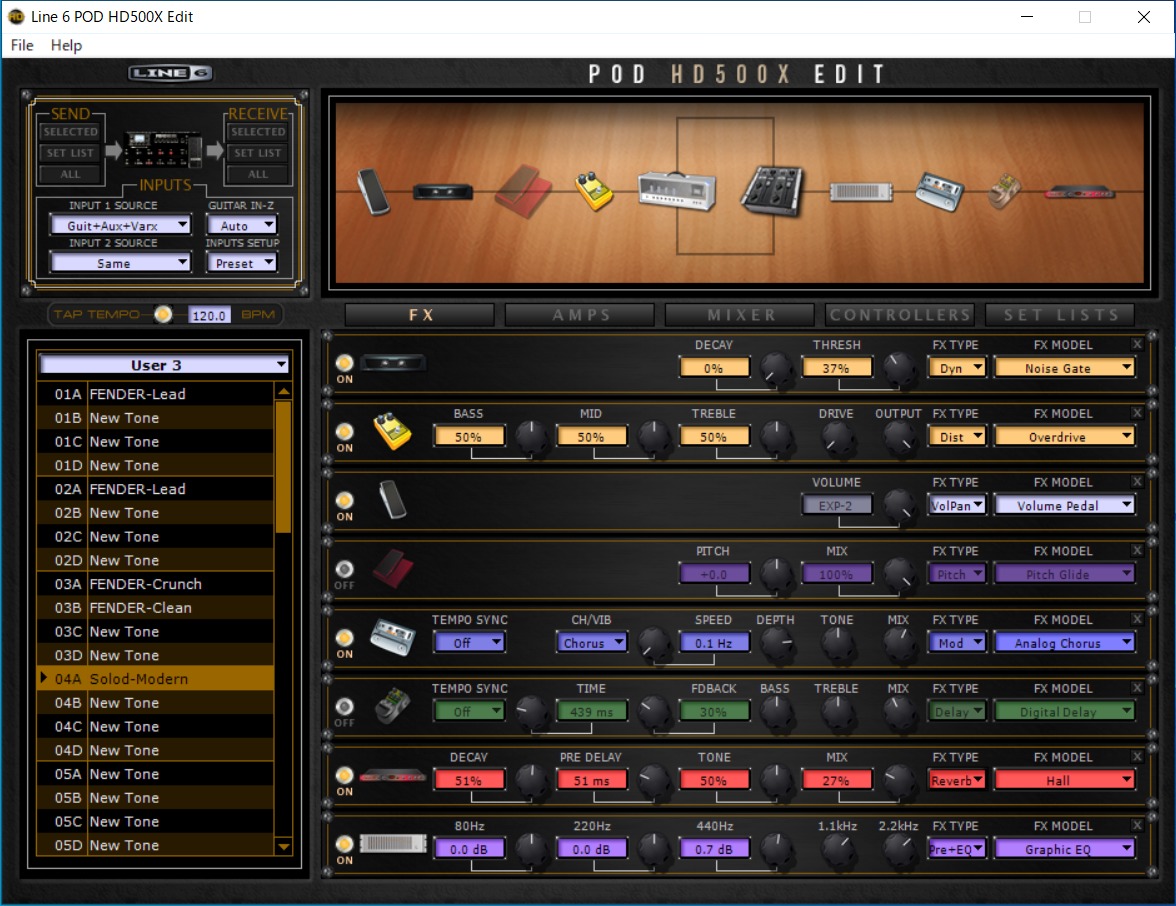Select the wah pedal in signal chain
Screen dimensions: 1176x906
point(373,192)
